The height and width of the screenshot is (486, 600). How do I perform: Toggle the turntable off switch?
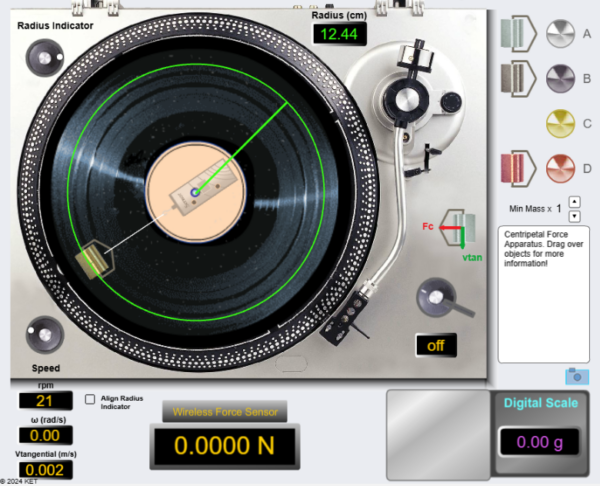coord(435,345)
